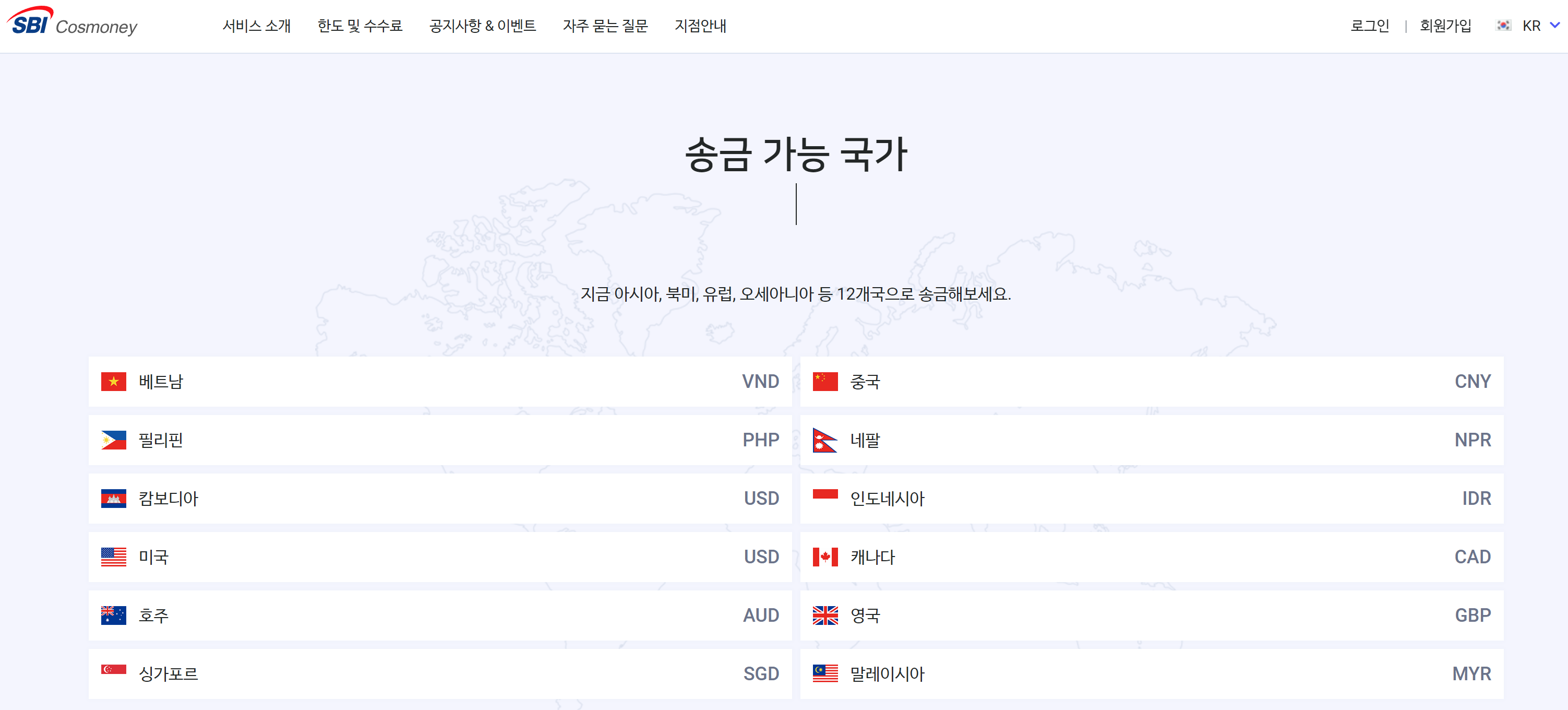Open 서비스 소개 menu
This screenshot has width=1568, height=710.
click(x=256, y=26)
